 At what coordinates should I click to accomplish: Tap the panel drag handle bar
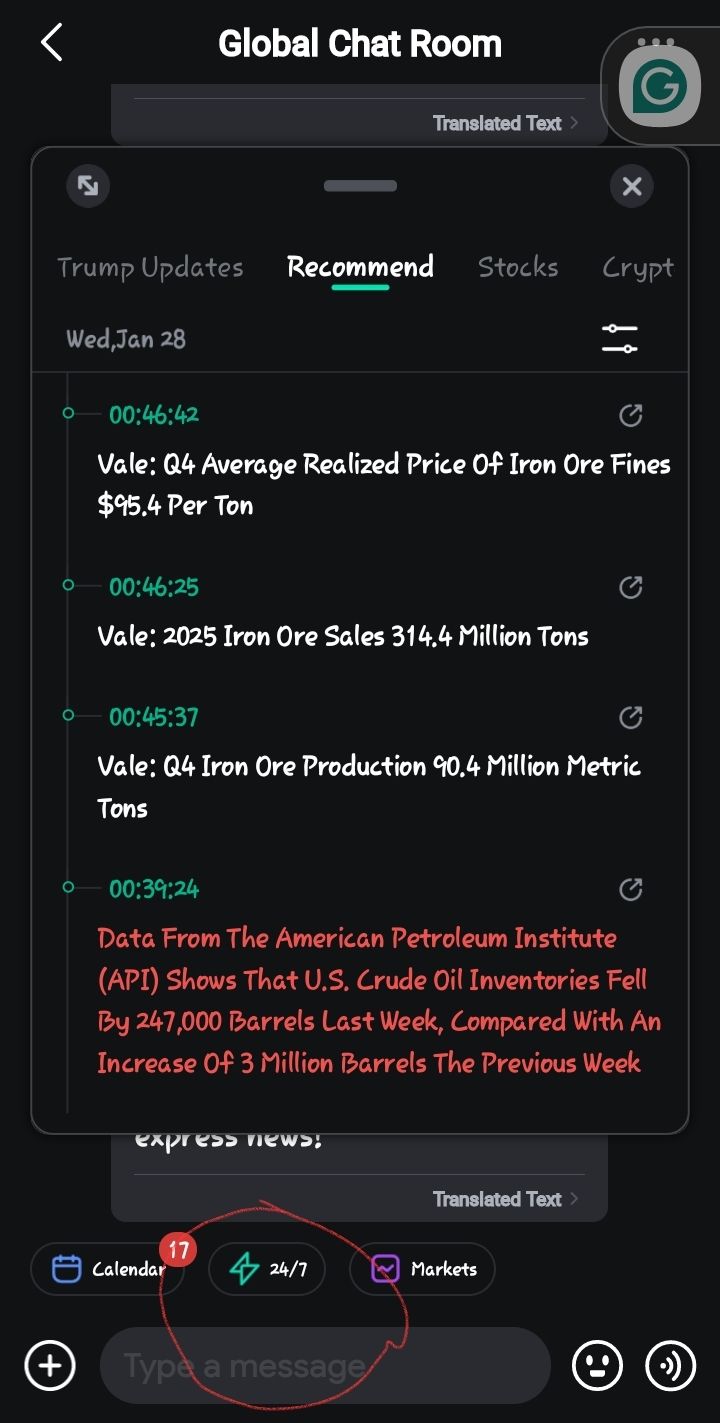[x=360, y=186]
